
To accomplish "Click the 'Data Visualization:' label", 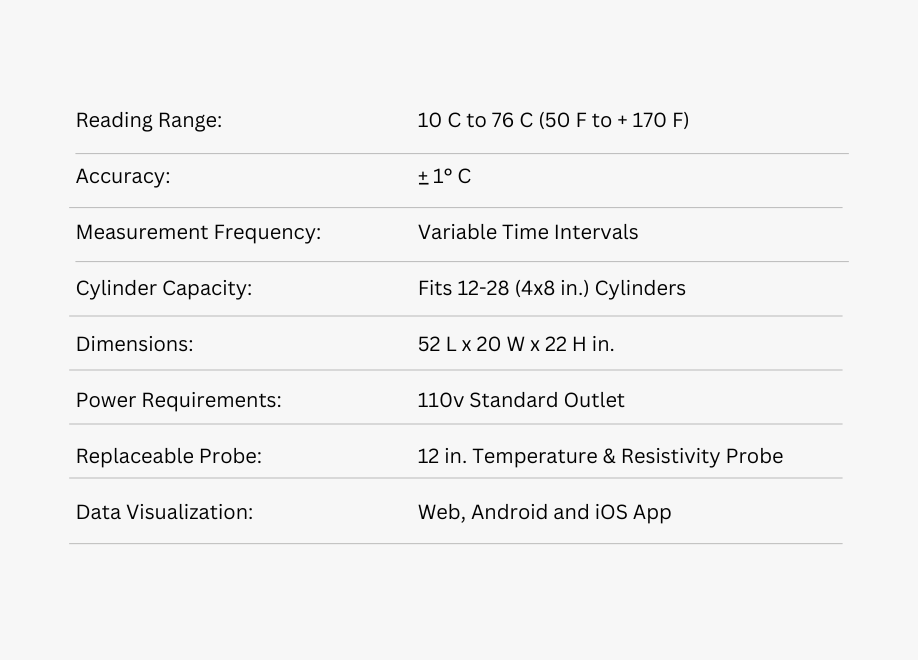I will tap(164, 513).
